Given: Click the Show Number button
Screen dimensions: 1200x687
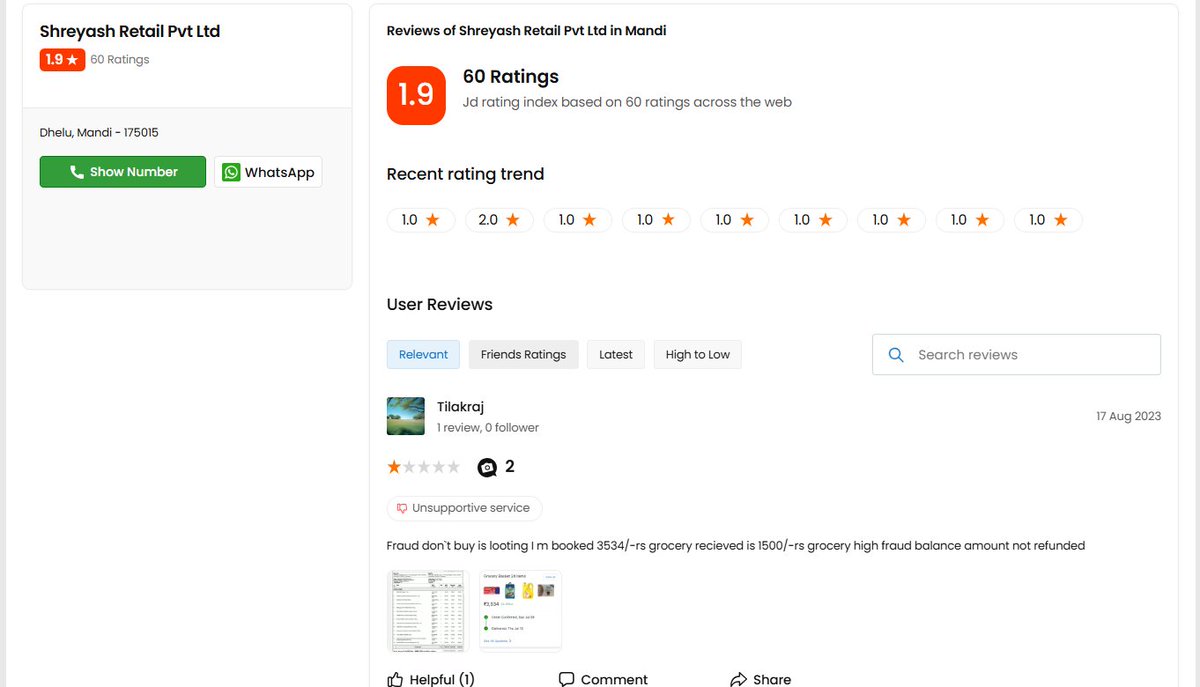Looking at the screenshot, I should pos(123,172).
